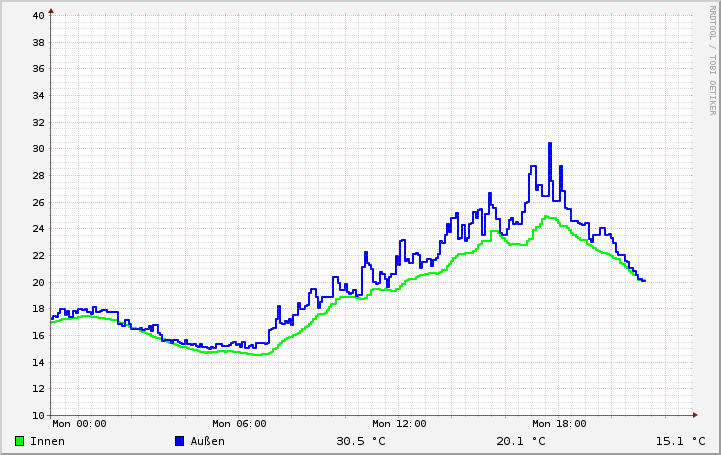Select the Außen legend label
This screenshot has height=455, width=721.
pos(207,441)
